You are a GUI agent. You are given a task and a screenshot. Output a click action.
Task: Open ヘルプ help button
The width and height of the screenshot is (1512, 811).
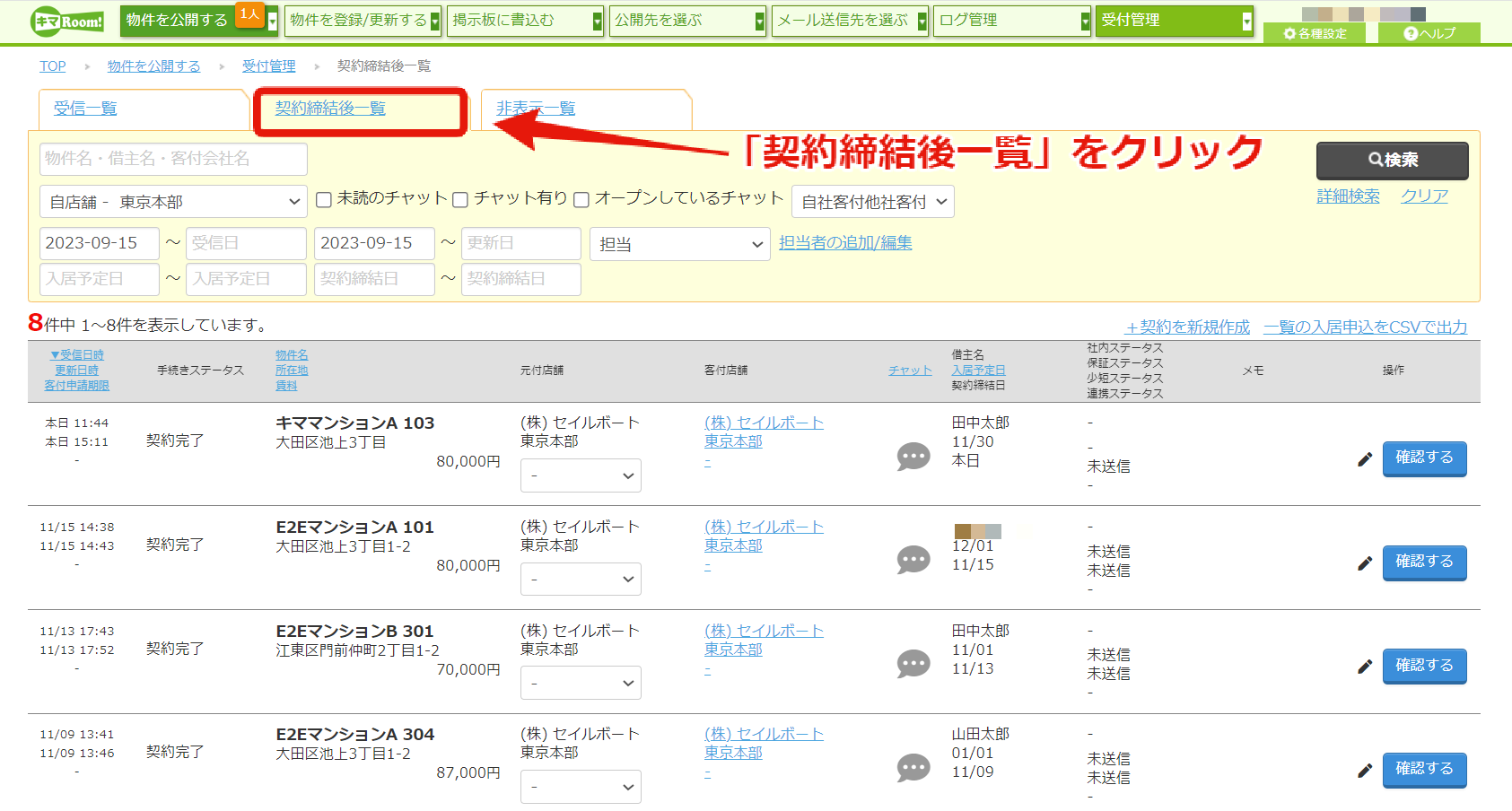[1429, 33]
